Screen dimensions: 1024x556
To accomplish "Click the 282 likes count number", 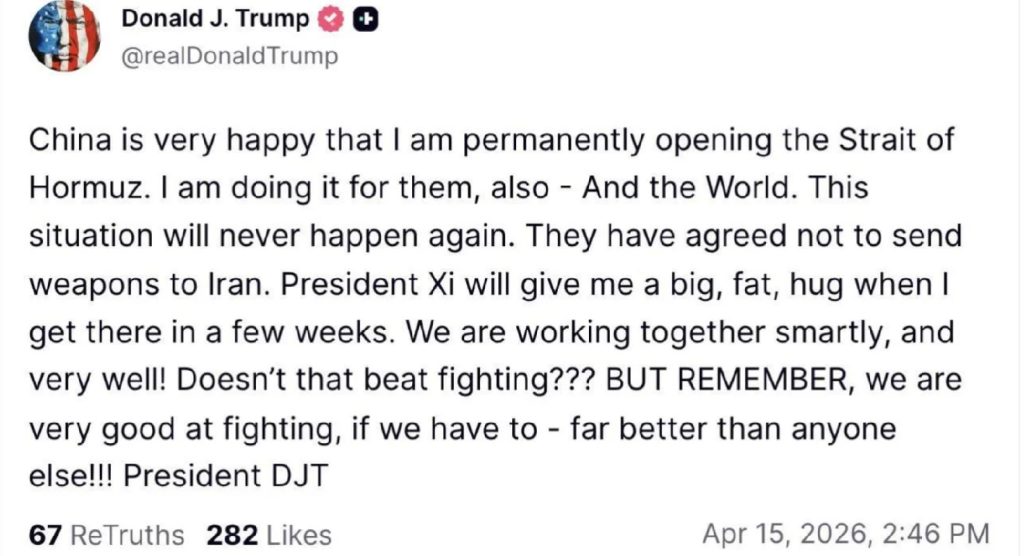I will (233, 535).
